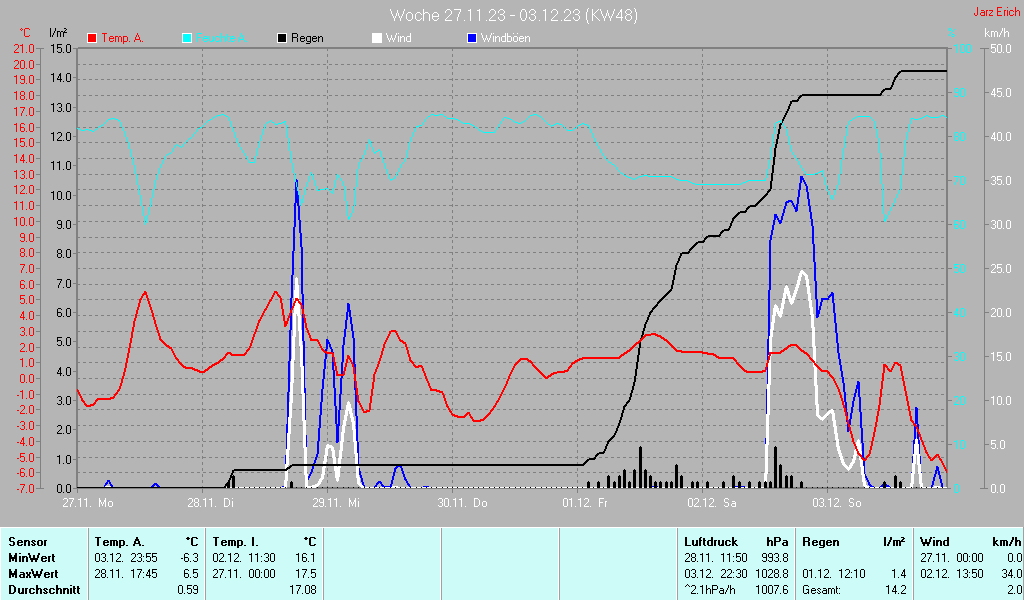Click the Temp. A. legend label

click(122, 39)
